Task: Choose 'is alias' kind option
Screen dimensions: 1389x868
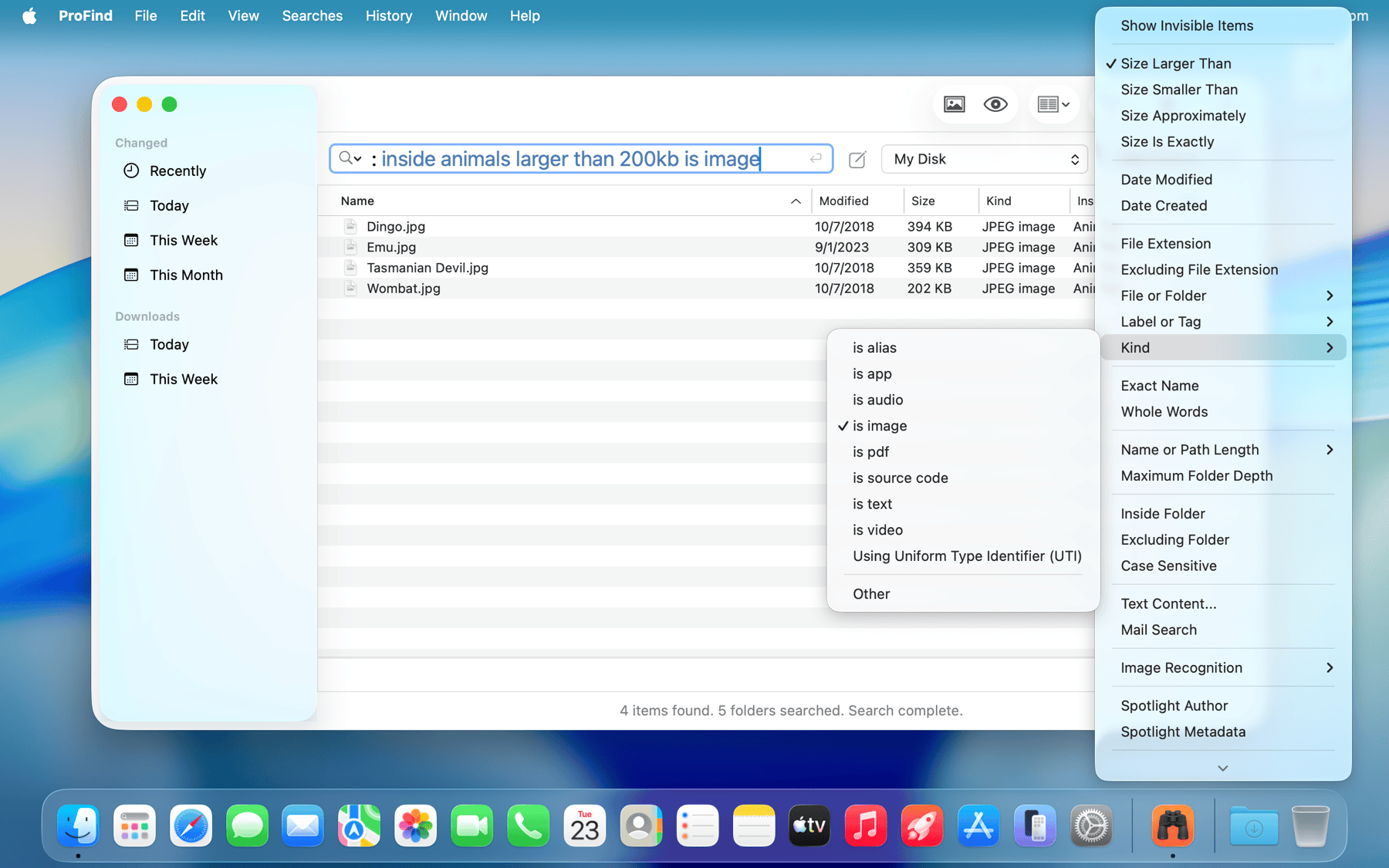Action: [x=963, y=347]
